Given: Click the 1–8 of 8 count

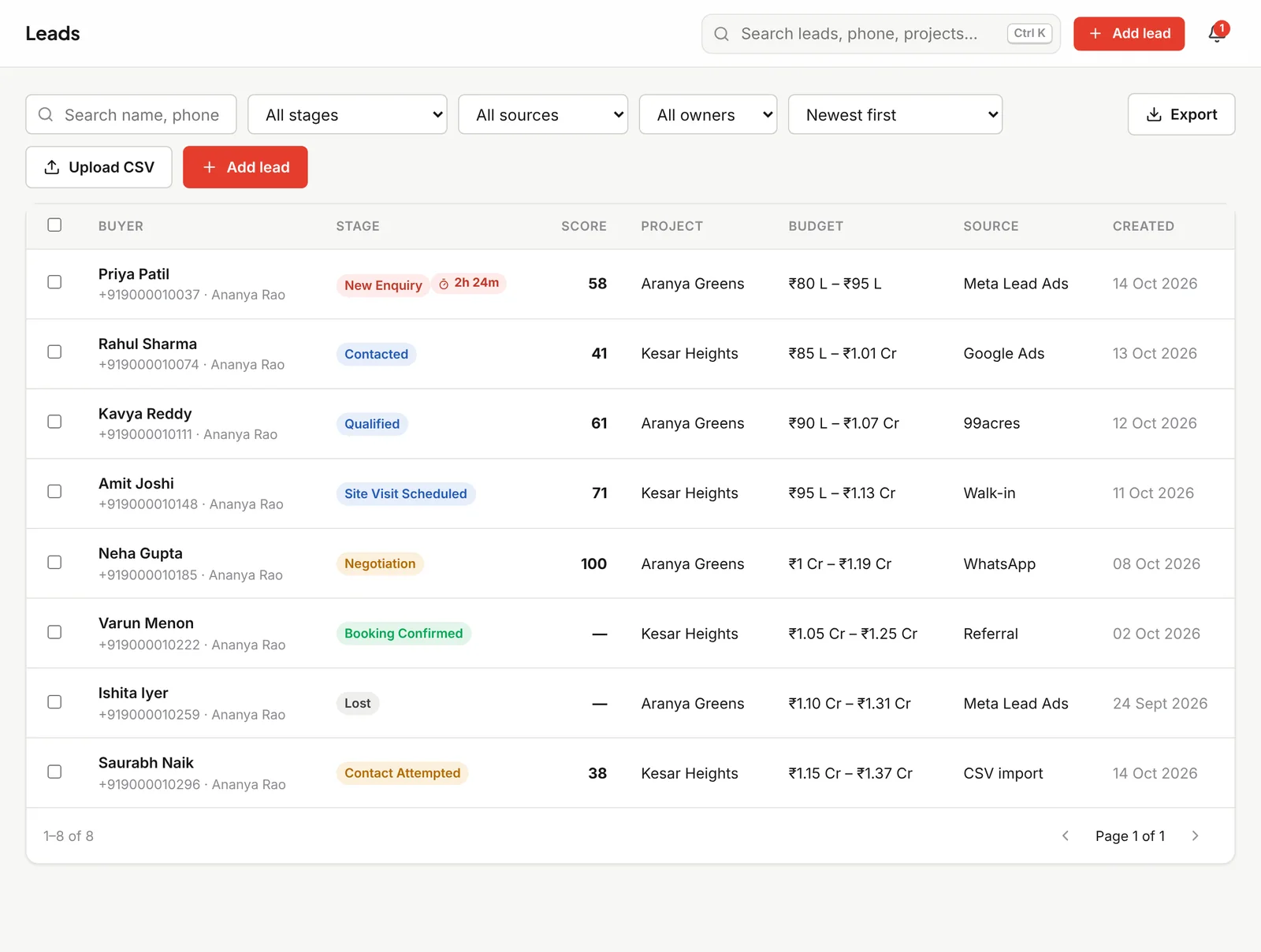Looking at the screenshot, I should coord(69,836).
